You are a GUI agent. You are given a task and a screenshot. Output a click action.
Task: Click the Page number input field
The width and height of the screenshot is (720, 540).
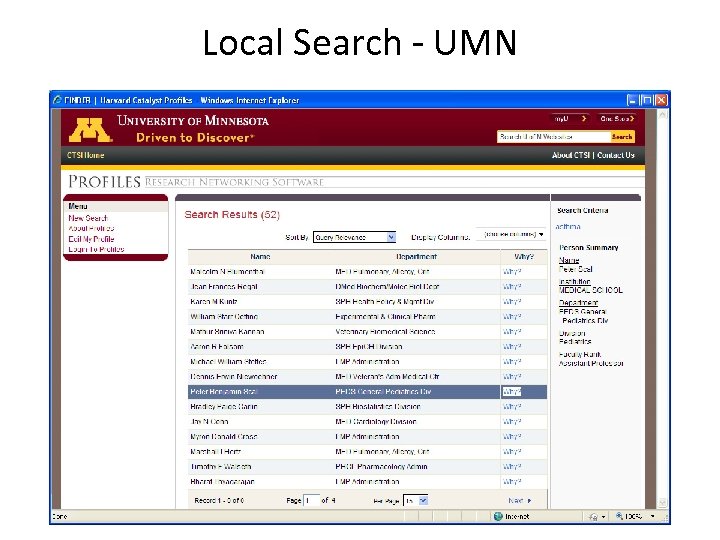[311, 501]
